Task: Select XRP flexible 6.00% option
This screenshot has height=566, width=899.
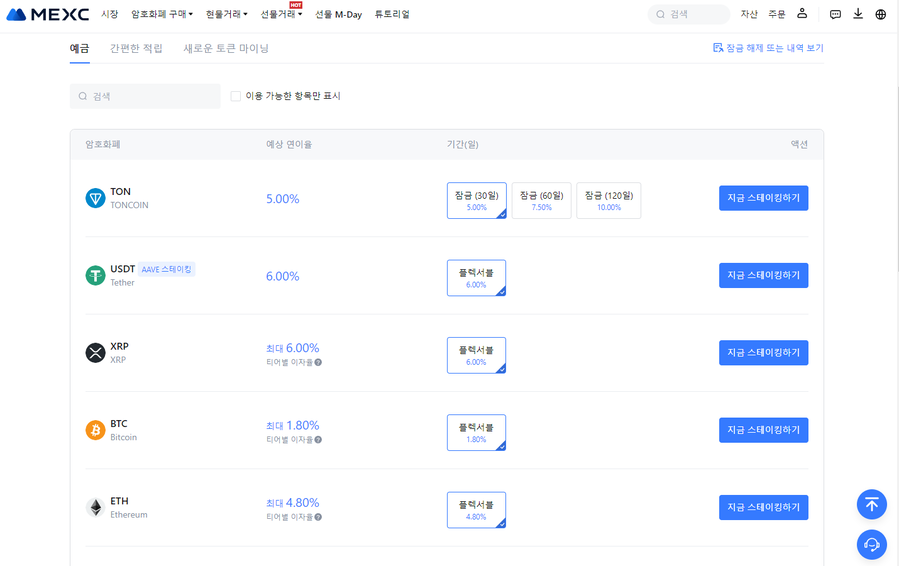Action: pyautogui.click(x=476, y=356)
